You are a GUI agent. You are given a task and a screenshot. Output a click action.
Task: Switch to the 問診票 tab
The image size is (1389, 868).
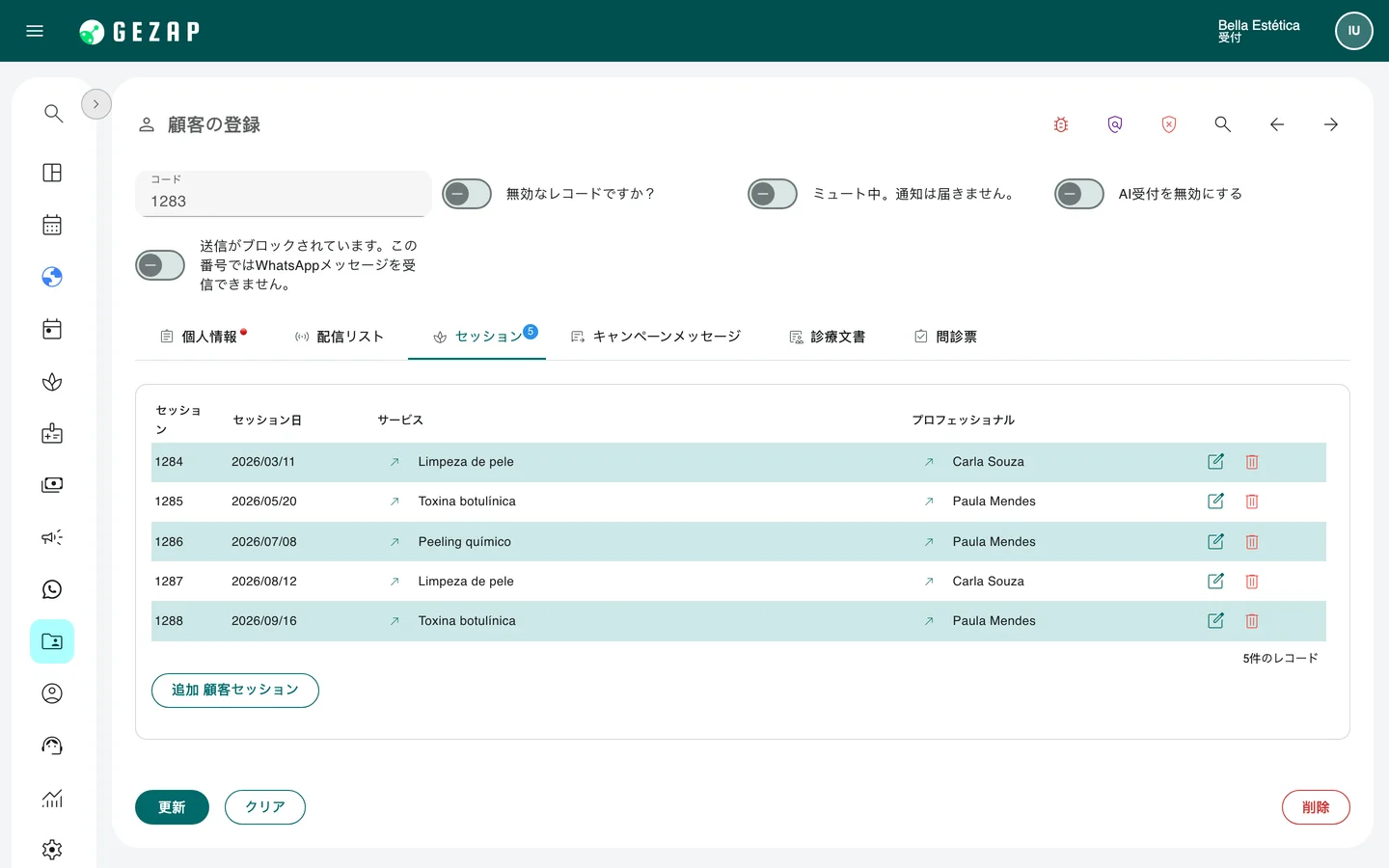pyautogui.click(x=946, y=337)
